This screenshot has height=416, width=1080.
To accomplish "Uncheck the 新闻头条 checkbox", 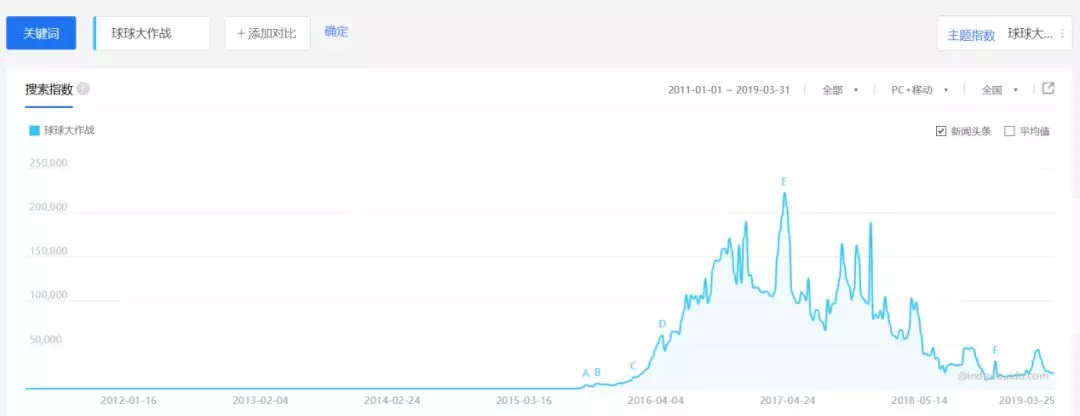I will click(941, 131).
